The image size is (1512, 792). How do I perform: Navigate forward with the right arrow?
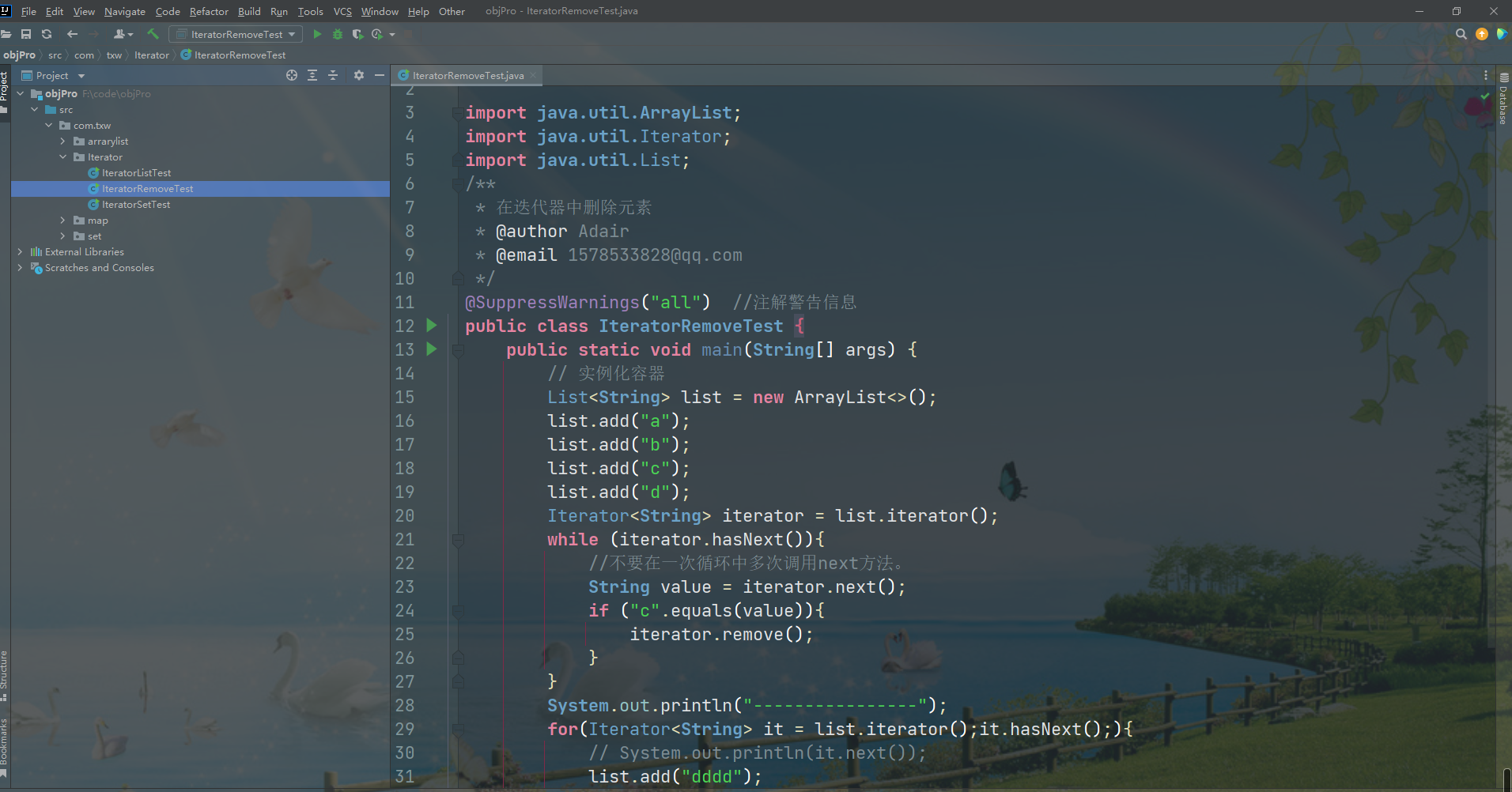(x=93, y=34)
